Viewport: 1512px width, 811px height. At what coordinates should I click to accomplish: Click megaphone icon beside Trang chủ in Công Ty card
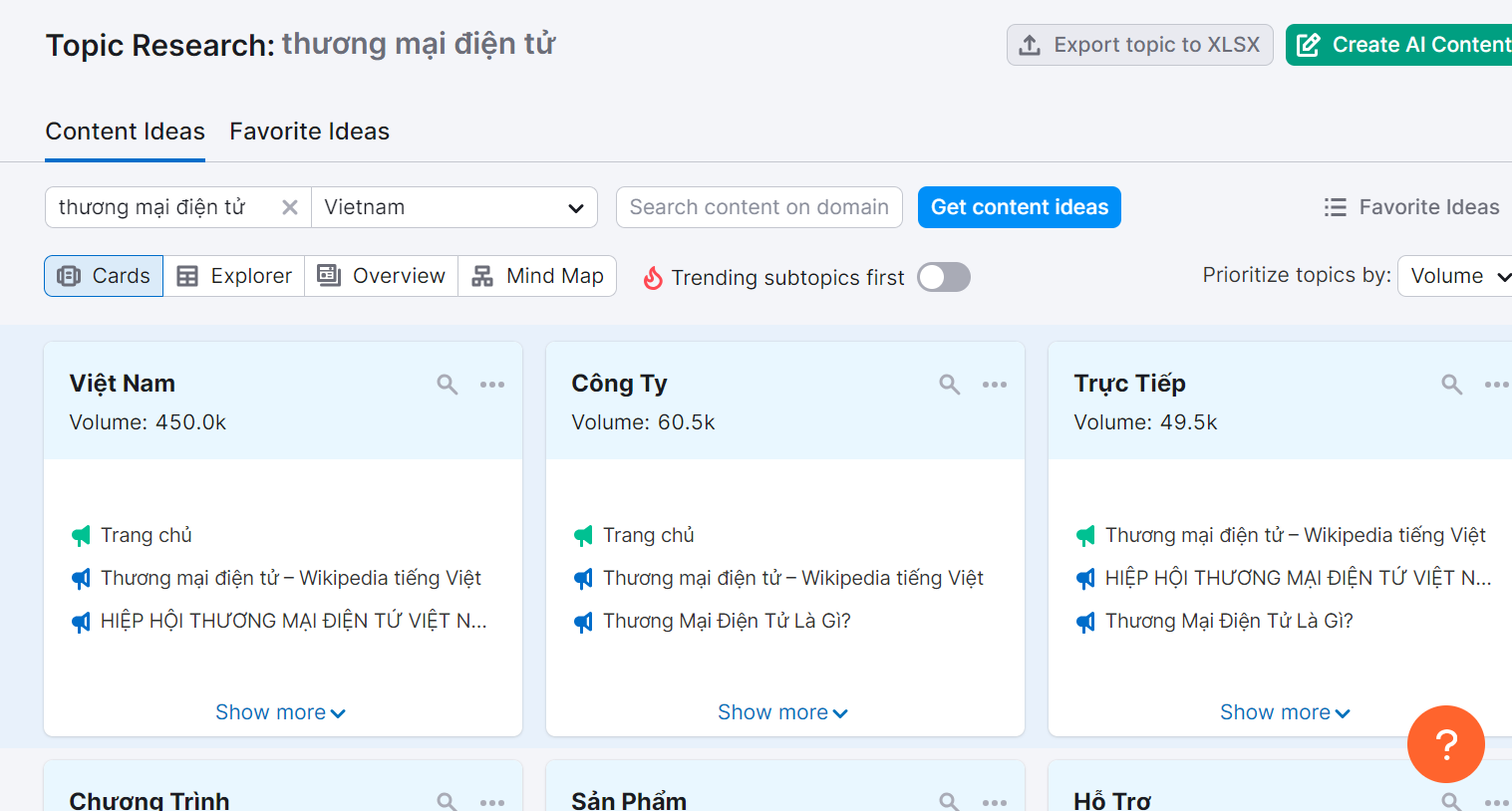pos(583,536)
